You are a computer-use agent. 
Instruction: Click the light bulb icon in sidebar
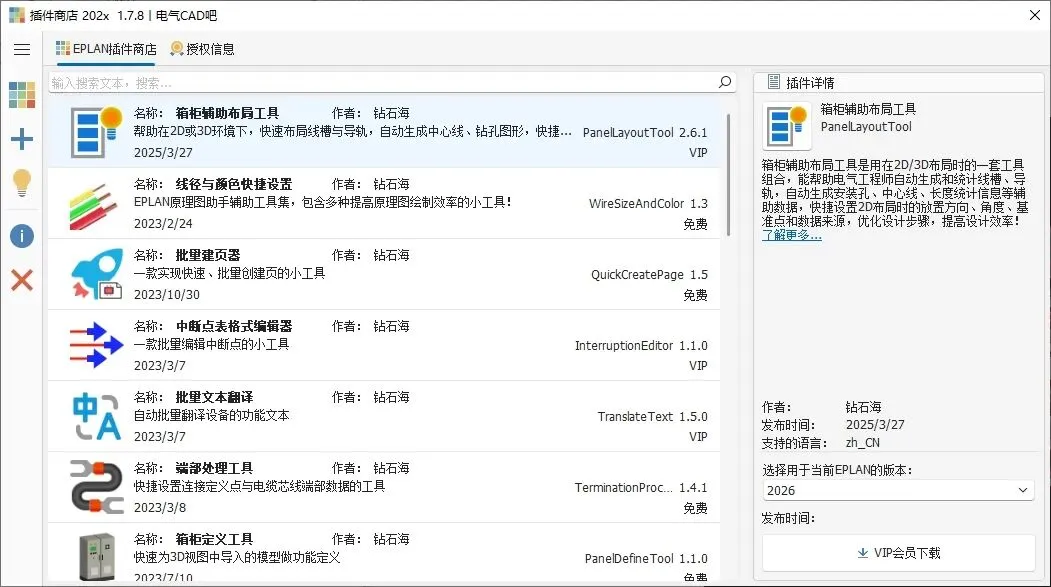21,182
